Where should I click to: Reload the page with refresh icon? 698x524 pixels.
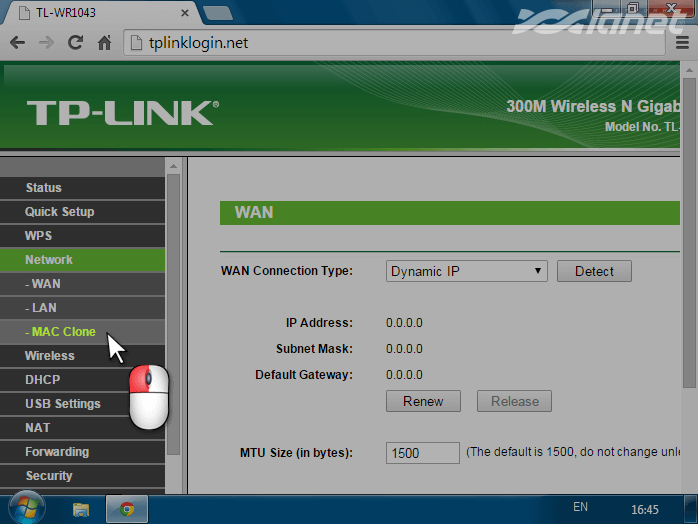75,43
